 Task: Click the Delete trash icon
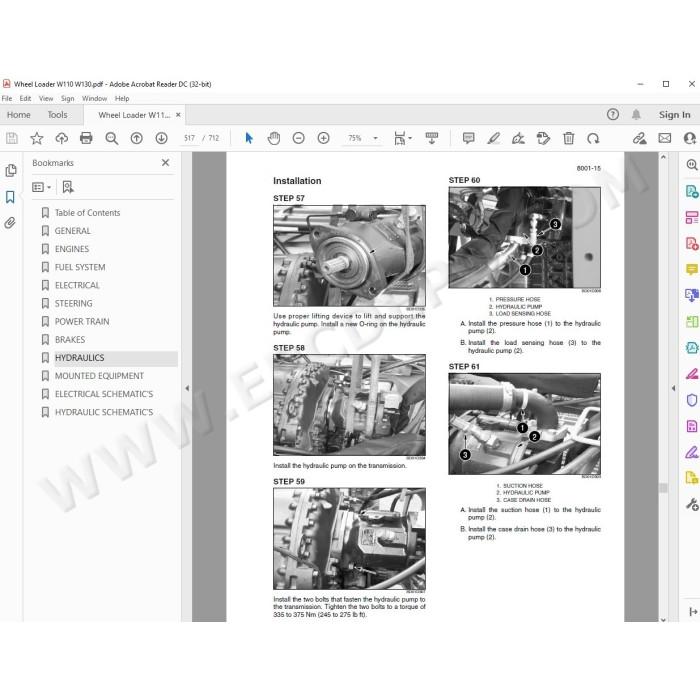pyautogui.click(x=568, y=138)
